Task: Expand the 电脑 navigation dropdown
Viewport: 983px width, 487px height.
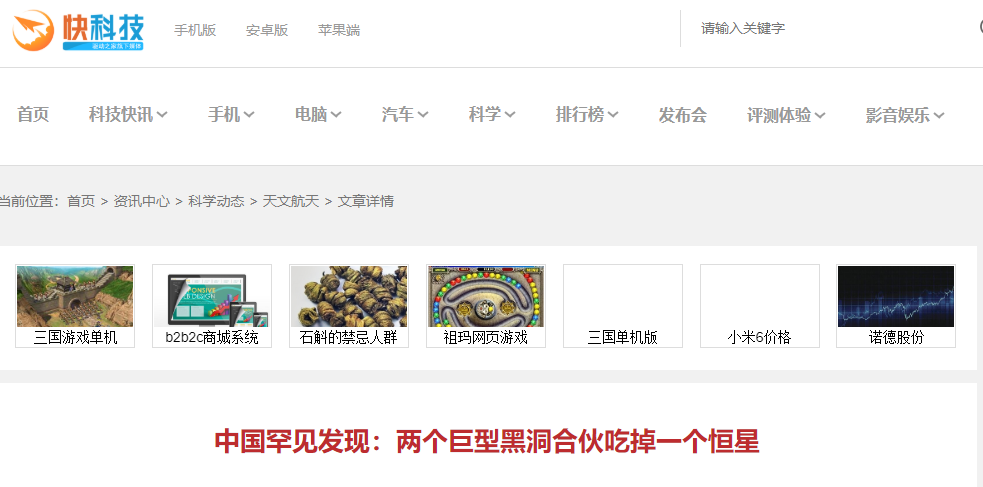Action: 318,115
